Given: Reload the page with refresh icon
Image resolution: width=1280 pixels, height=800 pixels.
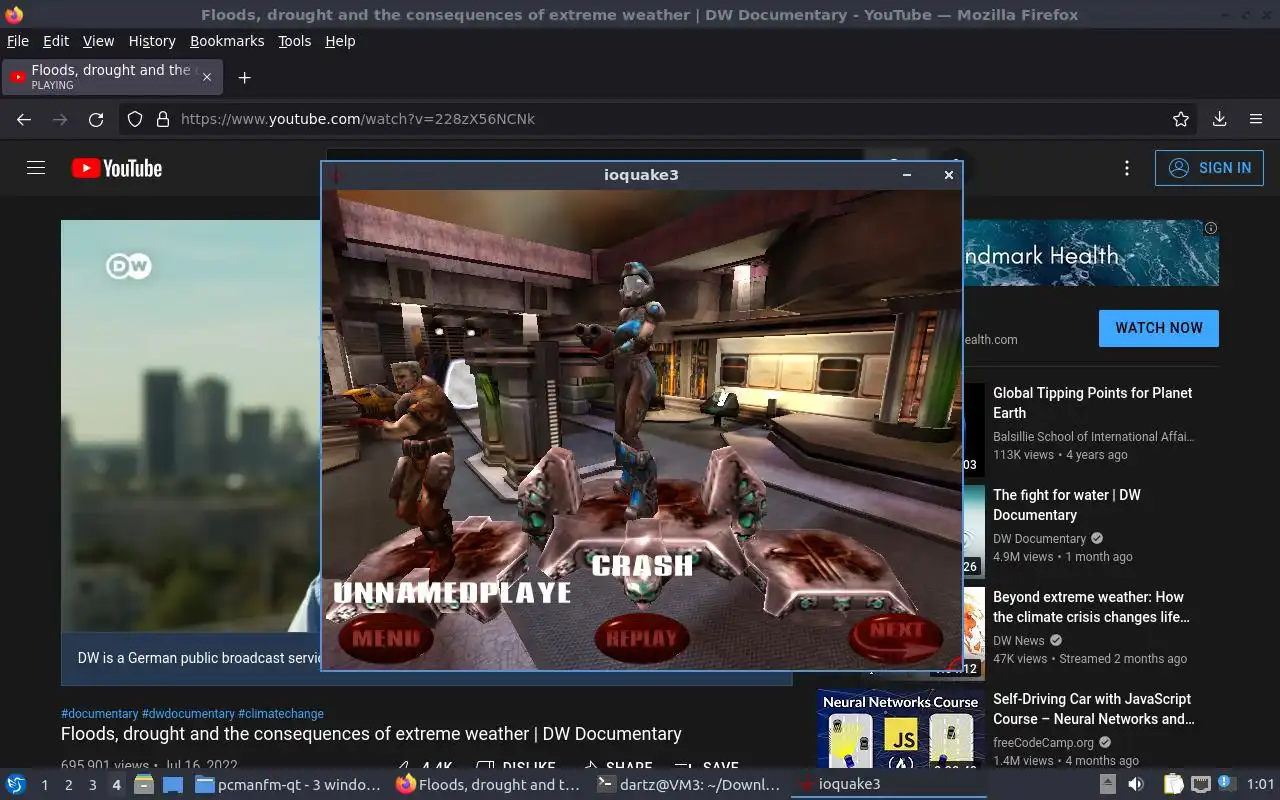Looking at the screenshot, I should click(x=96, y=119).
